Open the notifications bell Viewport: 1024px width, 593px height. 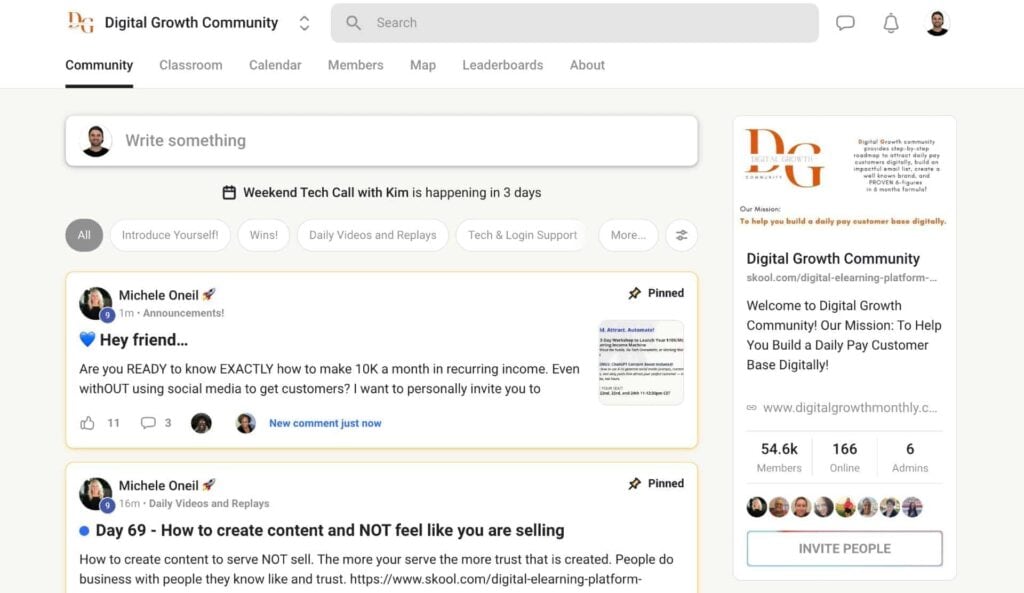891,23
